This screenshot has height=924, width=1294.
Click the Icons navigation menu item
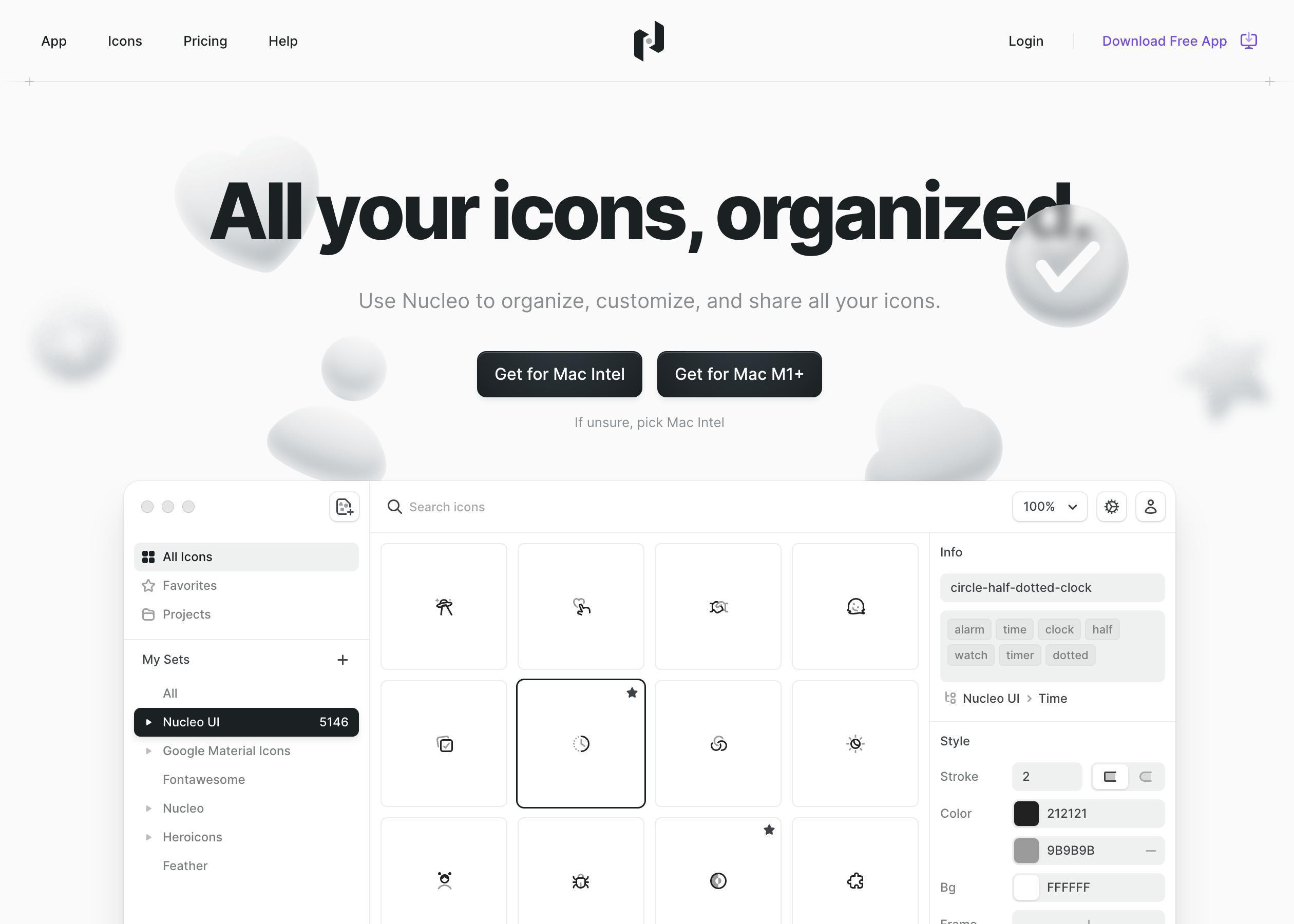point(125,41)
